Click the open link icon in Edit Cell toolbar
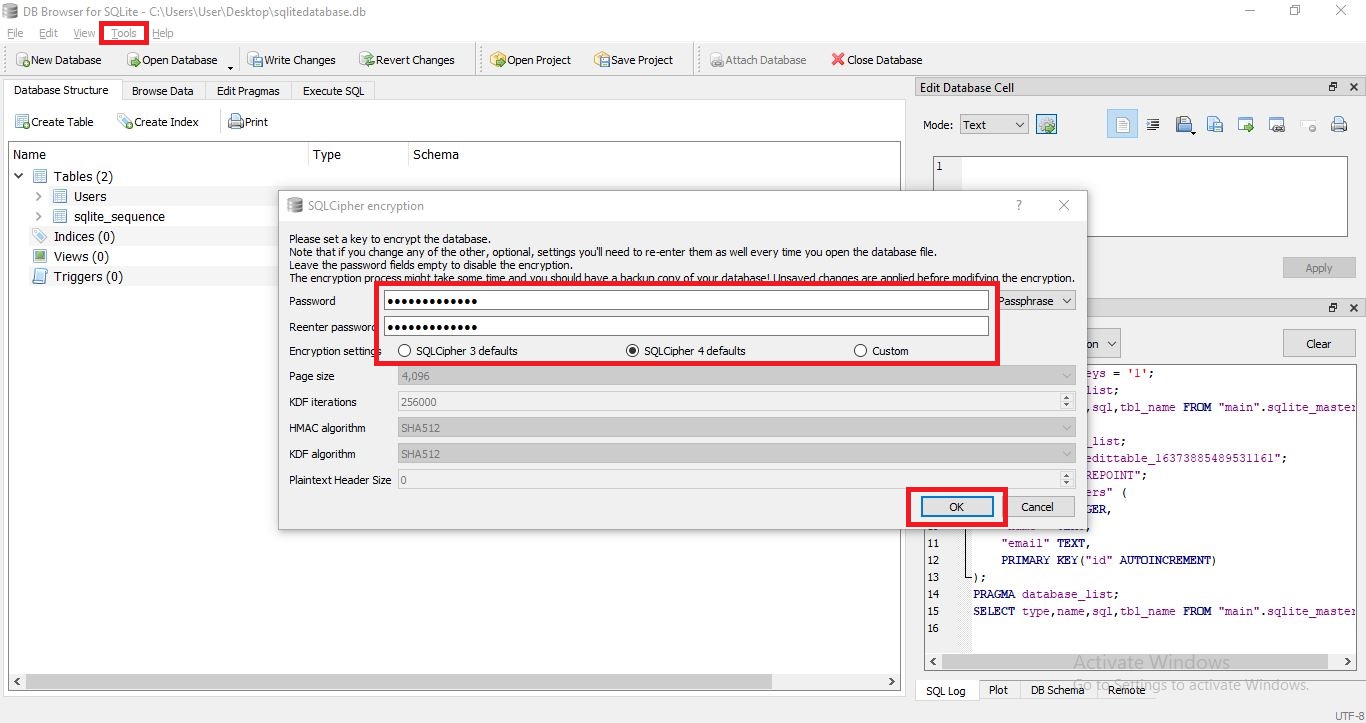Image resolution: width=1366 pixels, height=723 pixels. (x=1277, y=125)
